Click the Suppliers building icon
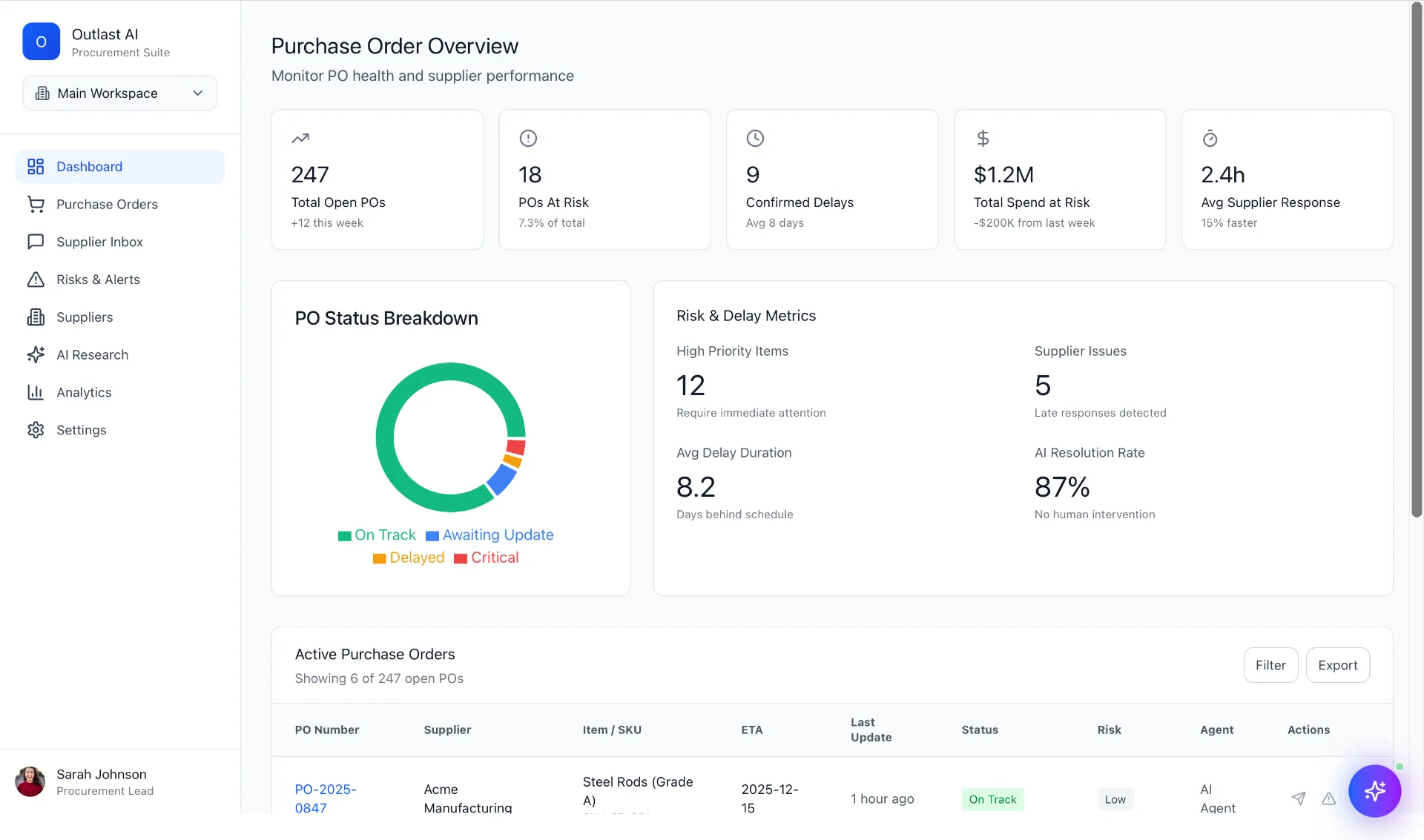 [x=36, y=317]
